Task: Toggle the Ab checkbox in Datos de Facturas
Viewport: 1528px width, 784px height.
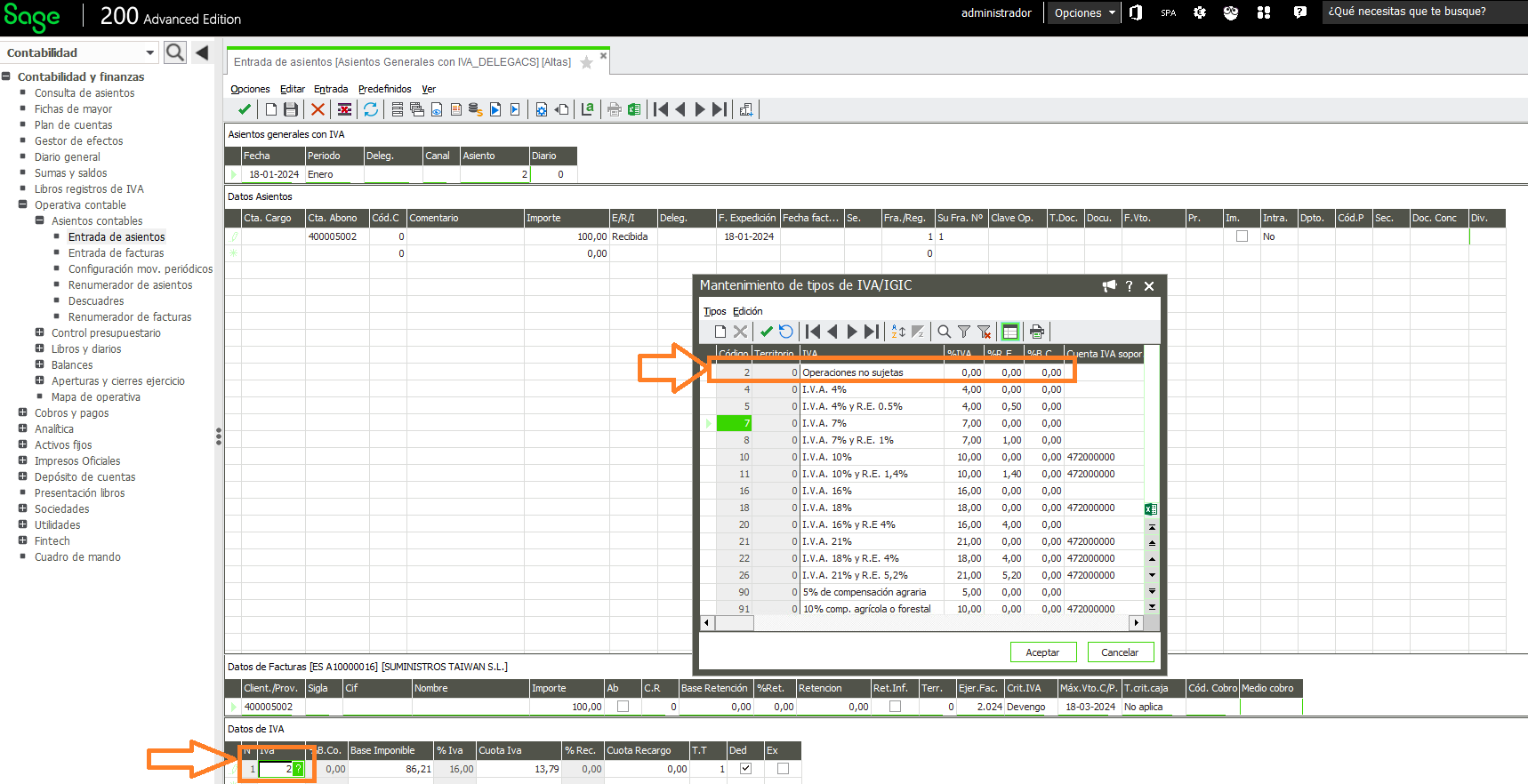Action: point(623,707)
